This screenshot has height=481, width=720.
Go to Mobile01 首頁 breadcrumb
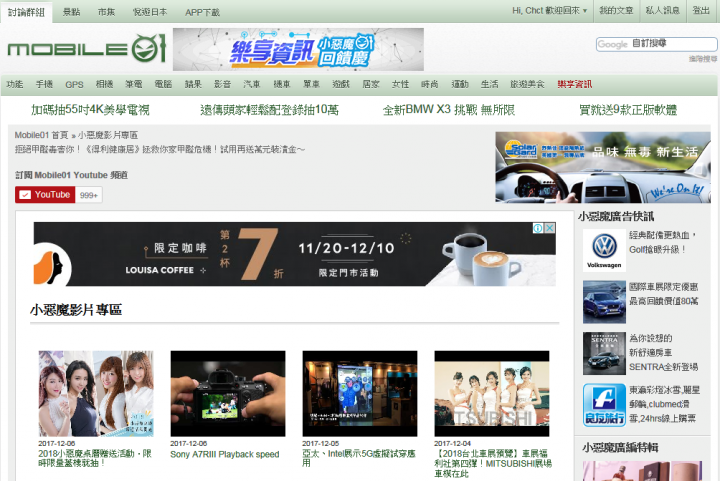click(41, 135)
